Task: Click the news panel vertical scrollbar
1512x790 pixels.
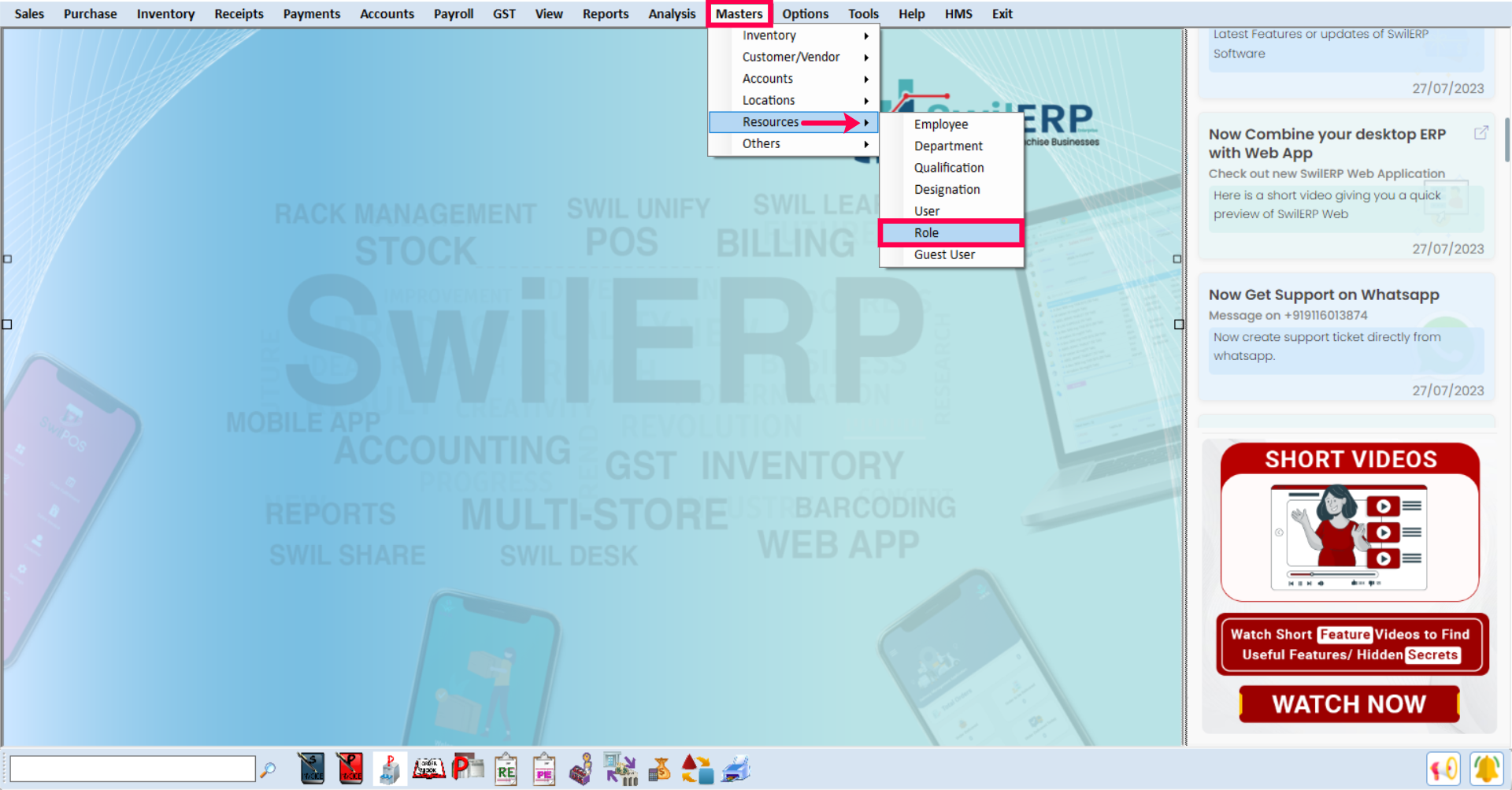Action: (1506, 140)
